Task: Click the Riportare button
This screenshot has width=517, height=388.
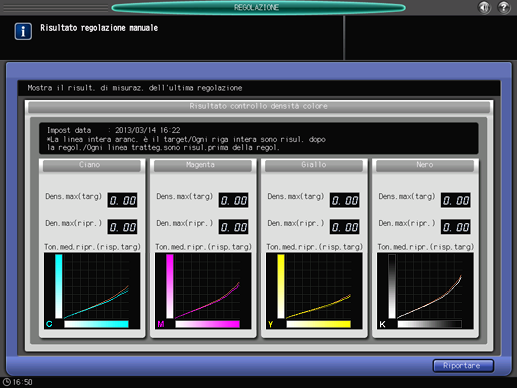Action: (463, 366)
